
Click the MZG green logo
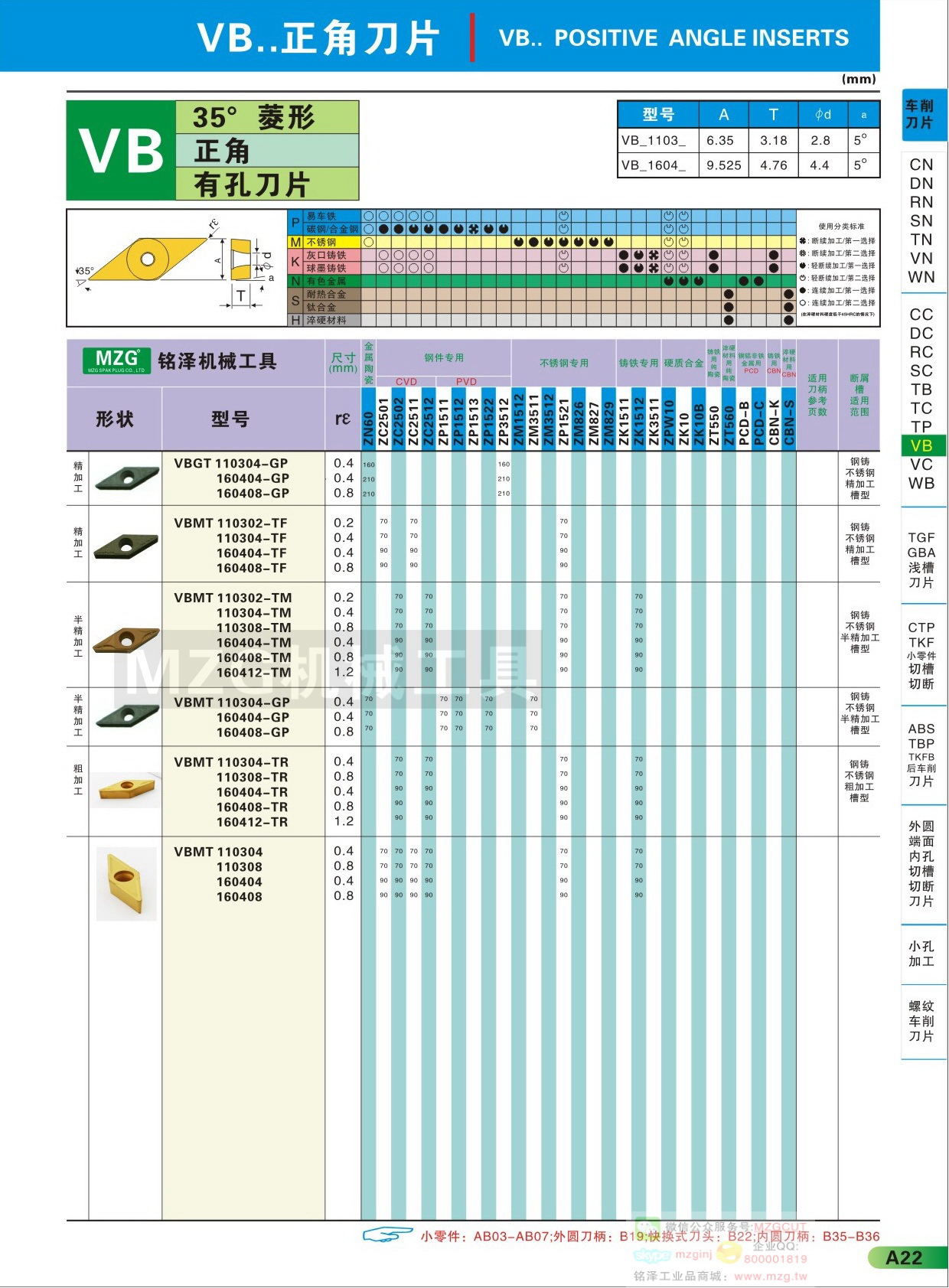117,360
